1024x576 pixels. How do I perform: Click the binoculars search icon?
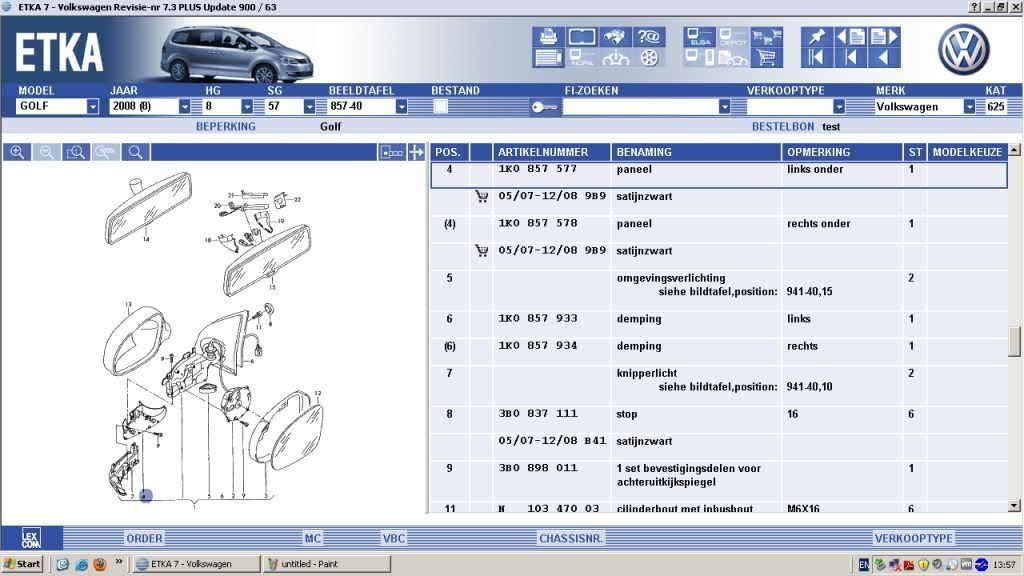pos(615,37)
